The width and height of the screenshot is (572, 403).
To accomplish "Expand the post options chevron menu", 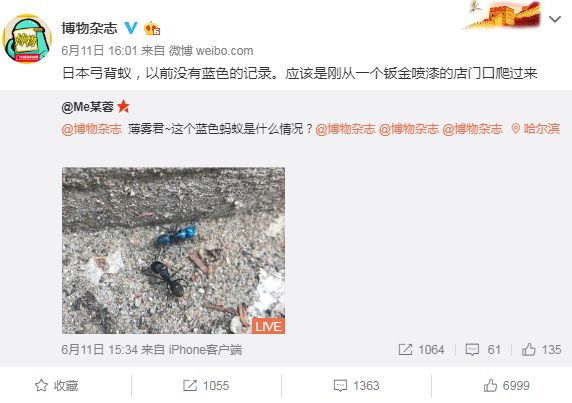I will point(555,19).
